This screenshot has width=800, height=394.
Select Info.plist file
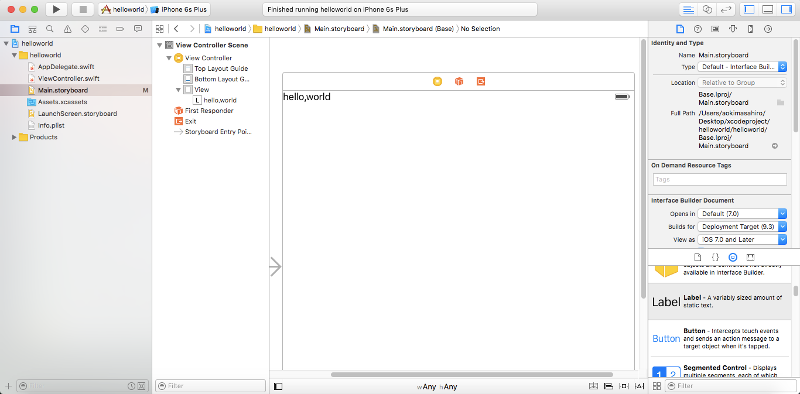(51, 125)
